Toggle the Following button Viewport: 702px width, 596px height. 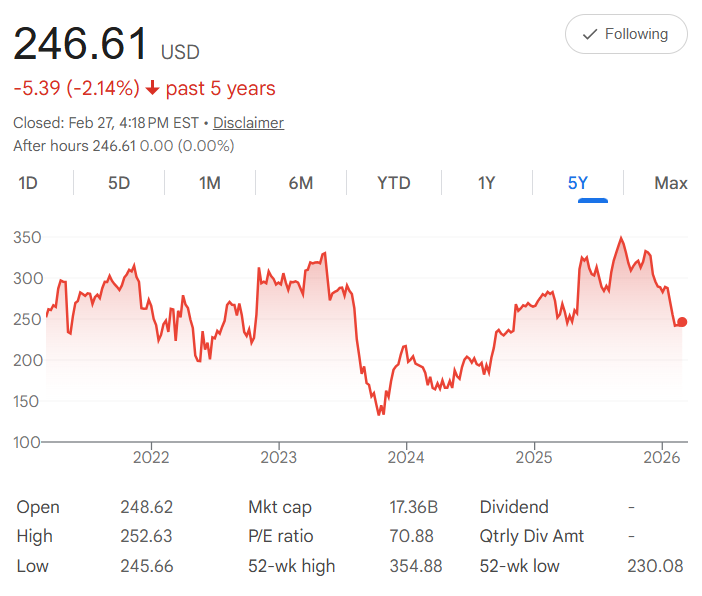(626, 34)
